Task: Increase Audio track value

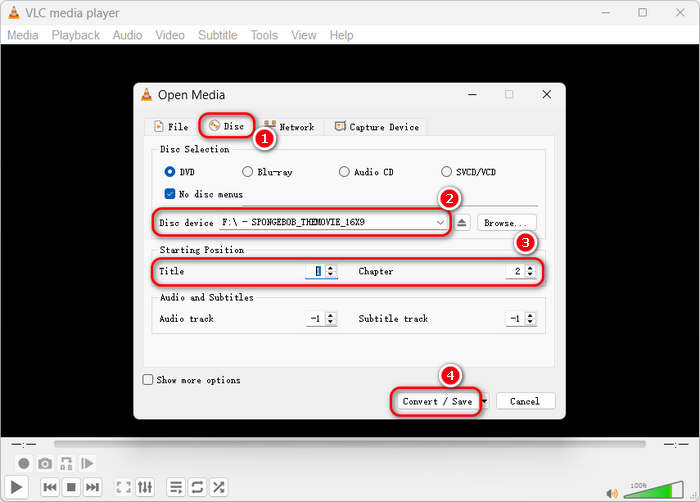Action: tap(330, 315)
